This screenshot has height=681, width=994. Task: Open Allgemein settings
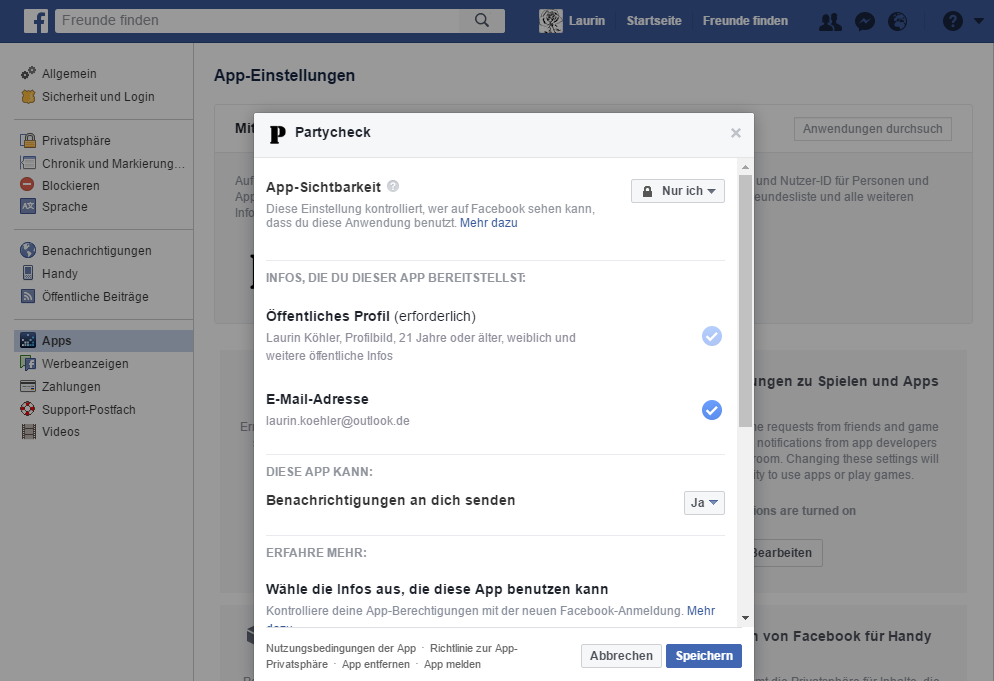pos(69,74)
